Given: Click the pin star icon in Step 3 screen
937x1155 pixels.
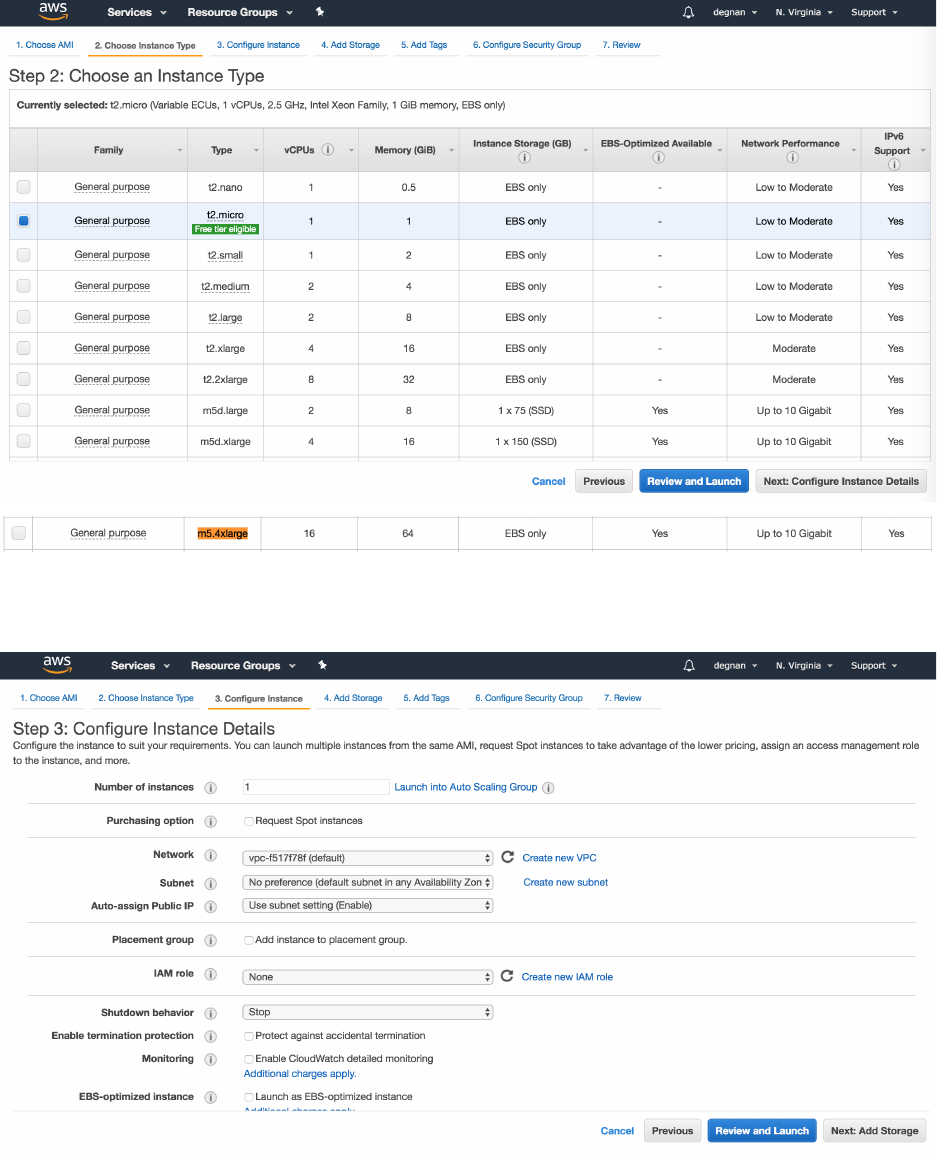Looking at the screenshot, I should coord(323,664).
